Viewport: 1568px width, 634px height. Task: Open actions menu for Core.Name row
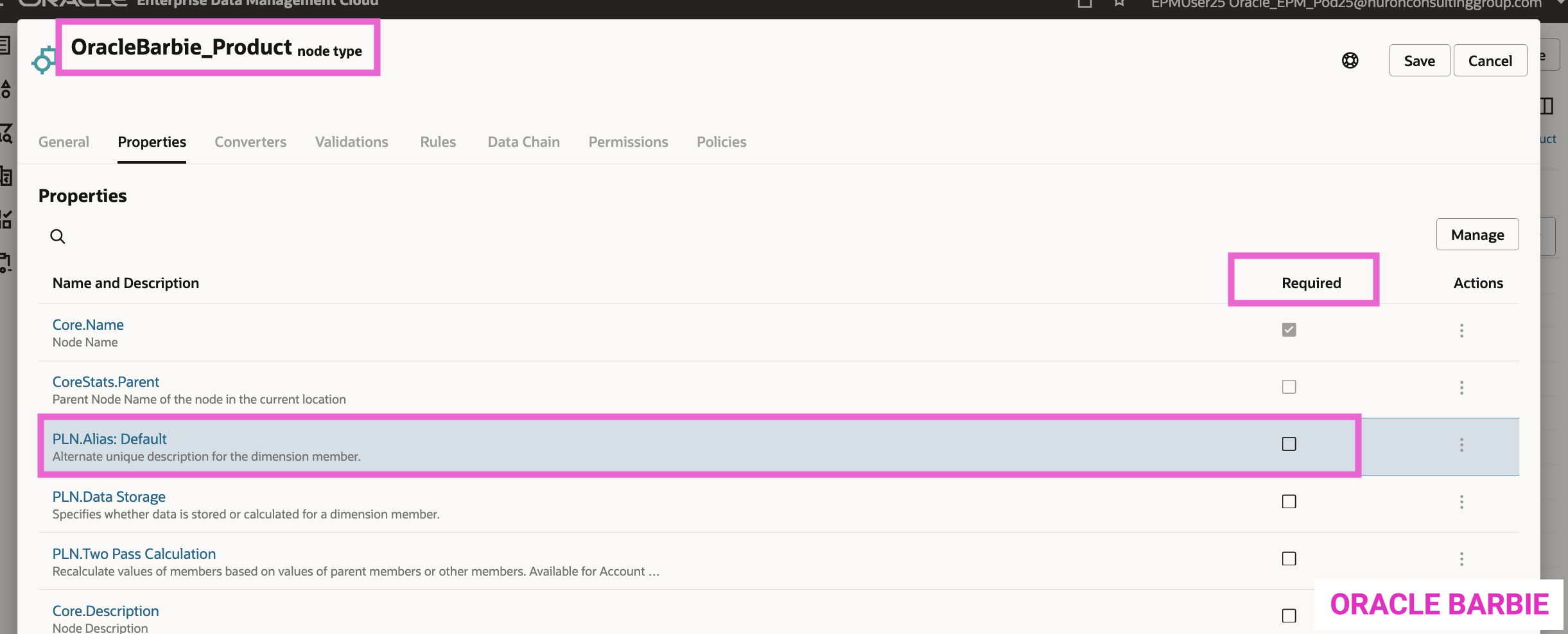pos(1461,330)
